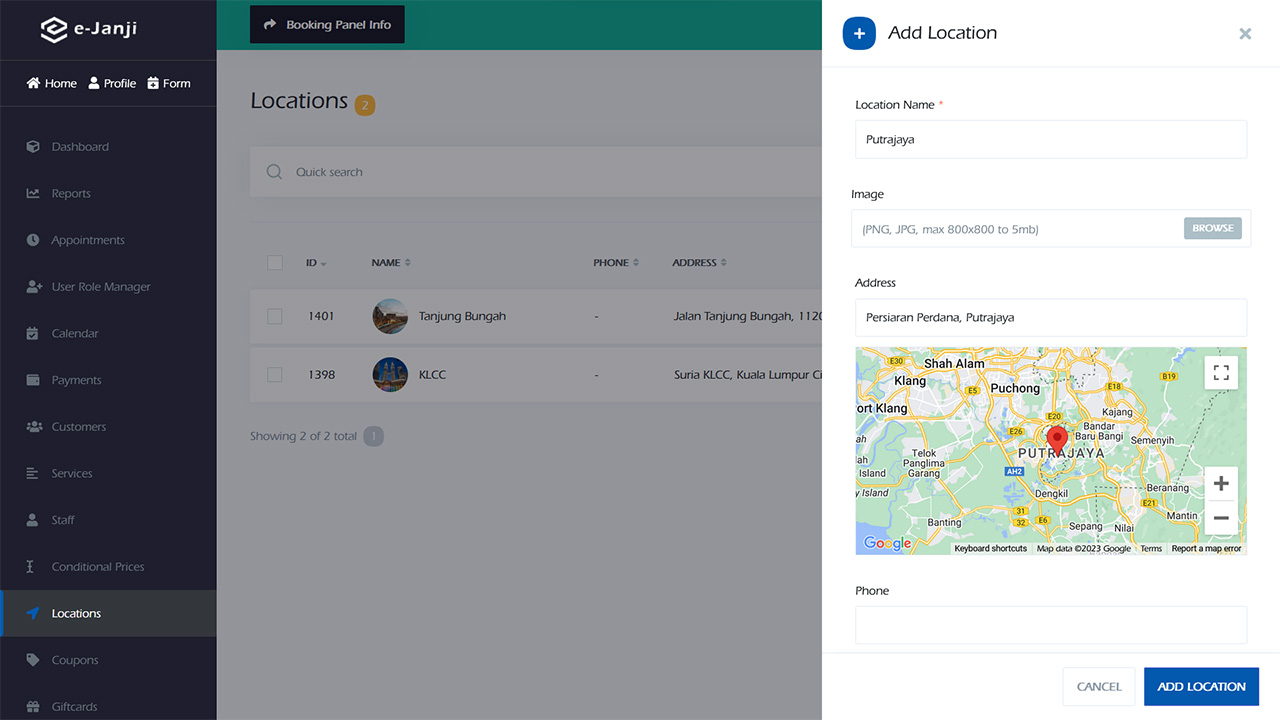
Task: Click the Quick search magnifier icon
Action: click(274, 172)
